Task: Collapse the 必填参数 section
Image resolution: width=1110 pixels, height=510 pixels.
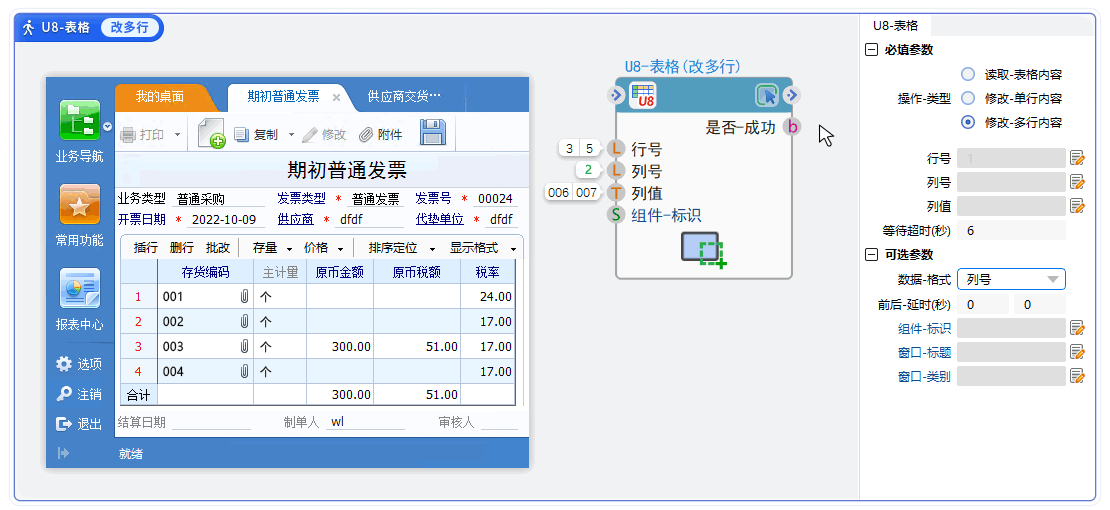Action: click(x=871, y=50)
